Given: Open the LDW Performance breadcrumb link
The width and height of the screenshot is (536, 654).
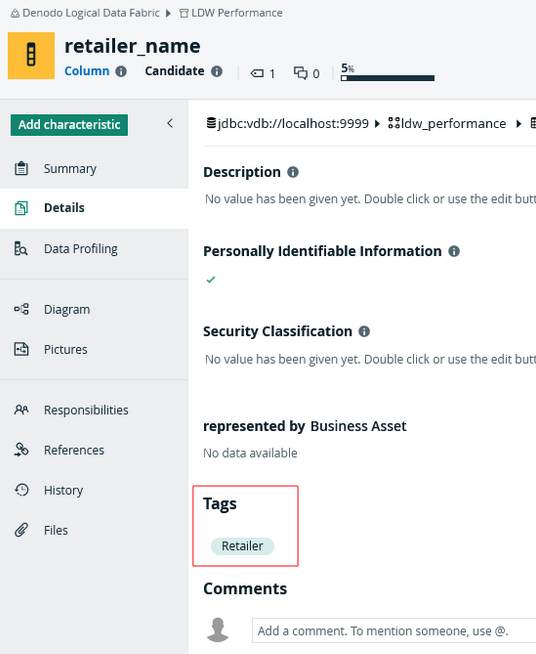Looking at the screenshot, I should [237, 13].
